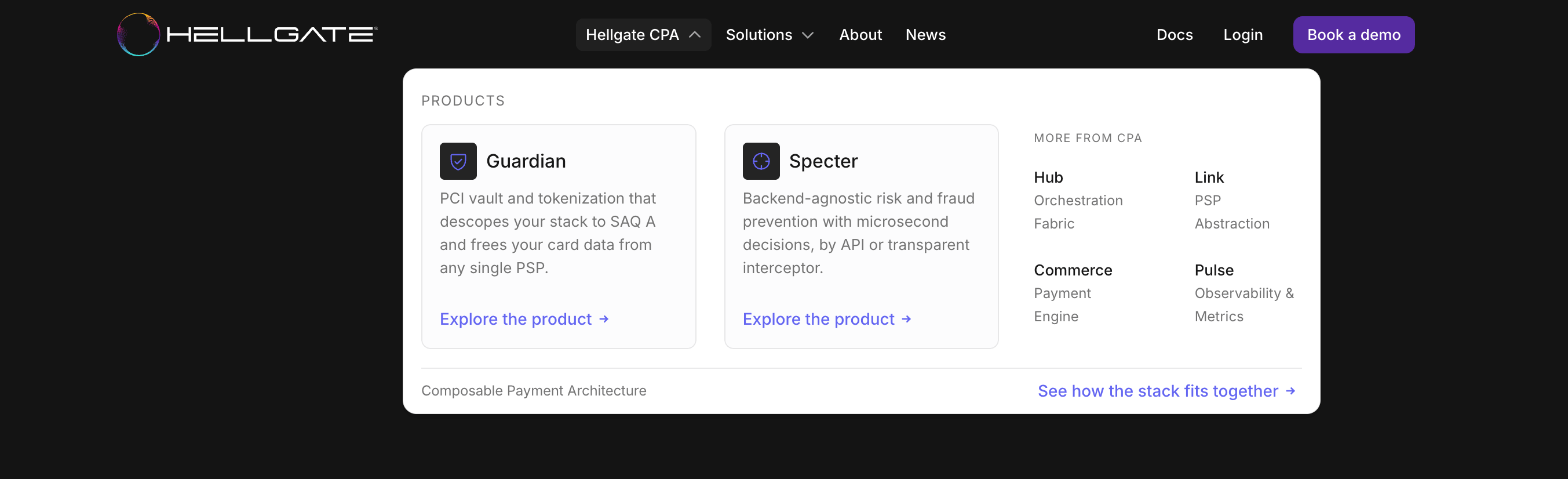Screen dimensions: 1568x479
Task: Open Commerce Payment Engine item
Action: [x=1073, y=292]
